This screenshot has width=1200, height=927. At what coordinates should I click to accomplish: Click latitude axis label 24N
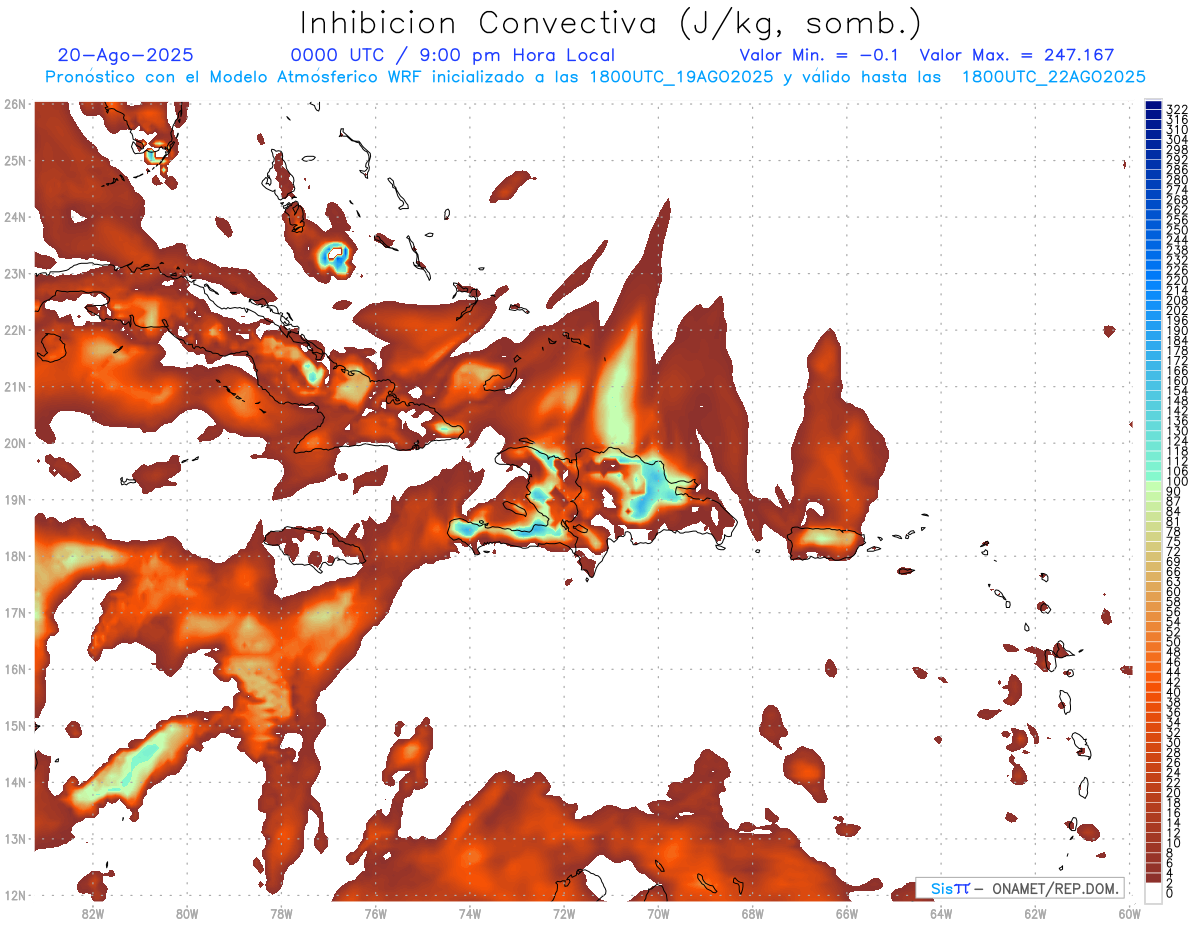pos(15,217)
